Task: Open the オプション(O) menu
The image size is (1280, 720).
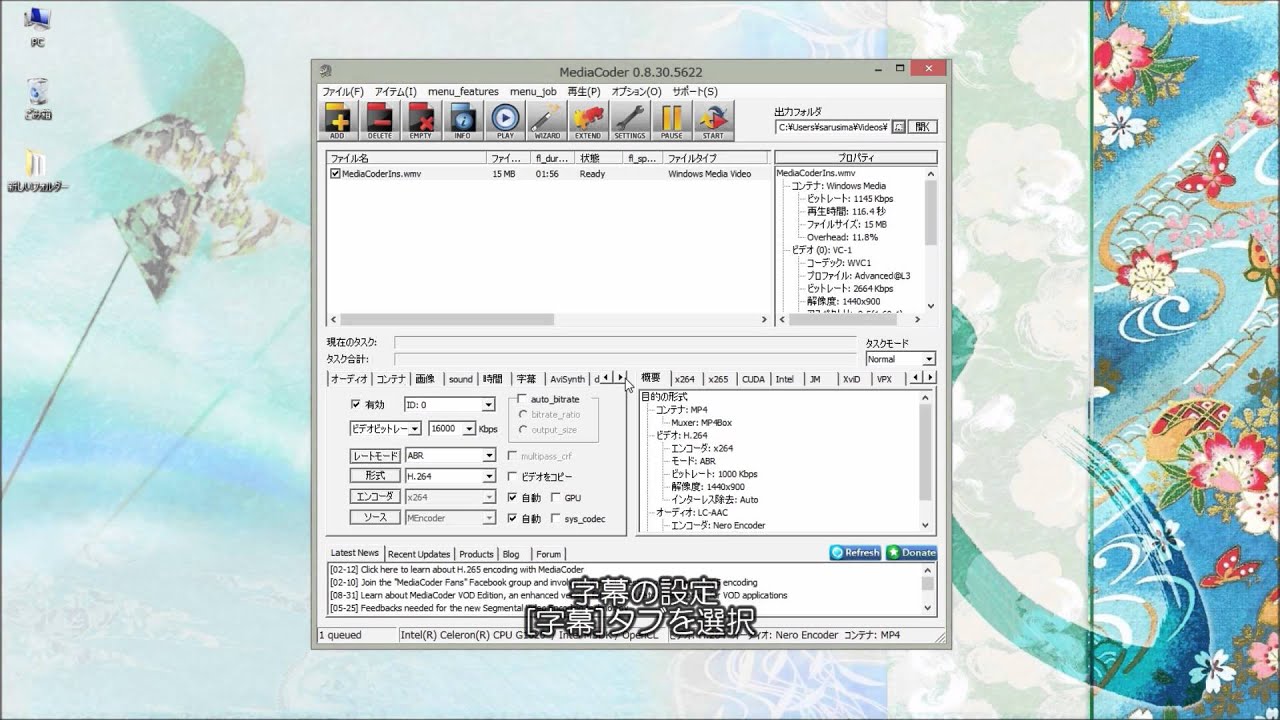Action: [x=636, y=91]
